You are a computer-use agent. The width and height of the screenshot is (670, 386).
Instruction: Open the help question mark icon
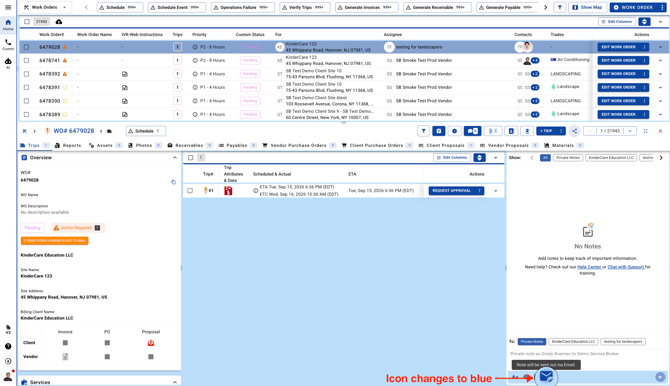[8, 346]
